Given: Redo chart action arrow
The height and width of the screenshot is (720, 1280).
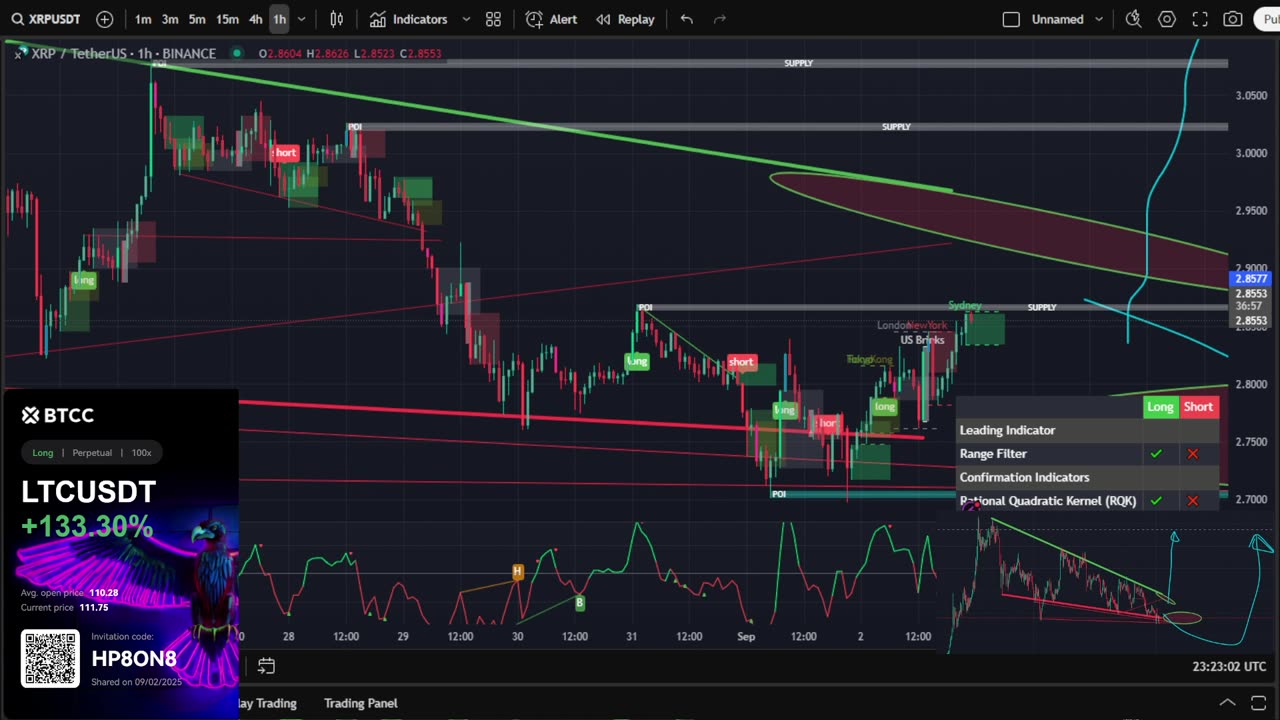Looking at the screenshot, I should (x=719, y=19).
